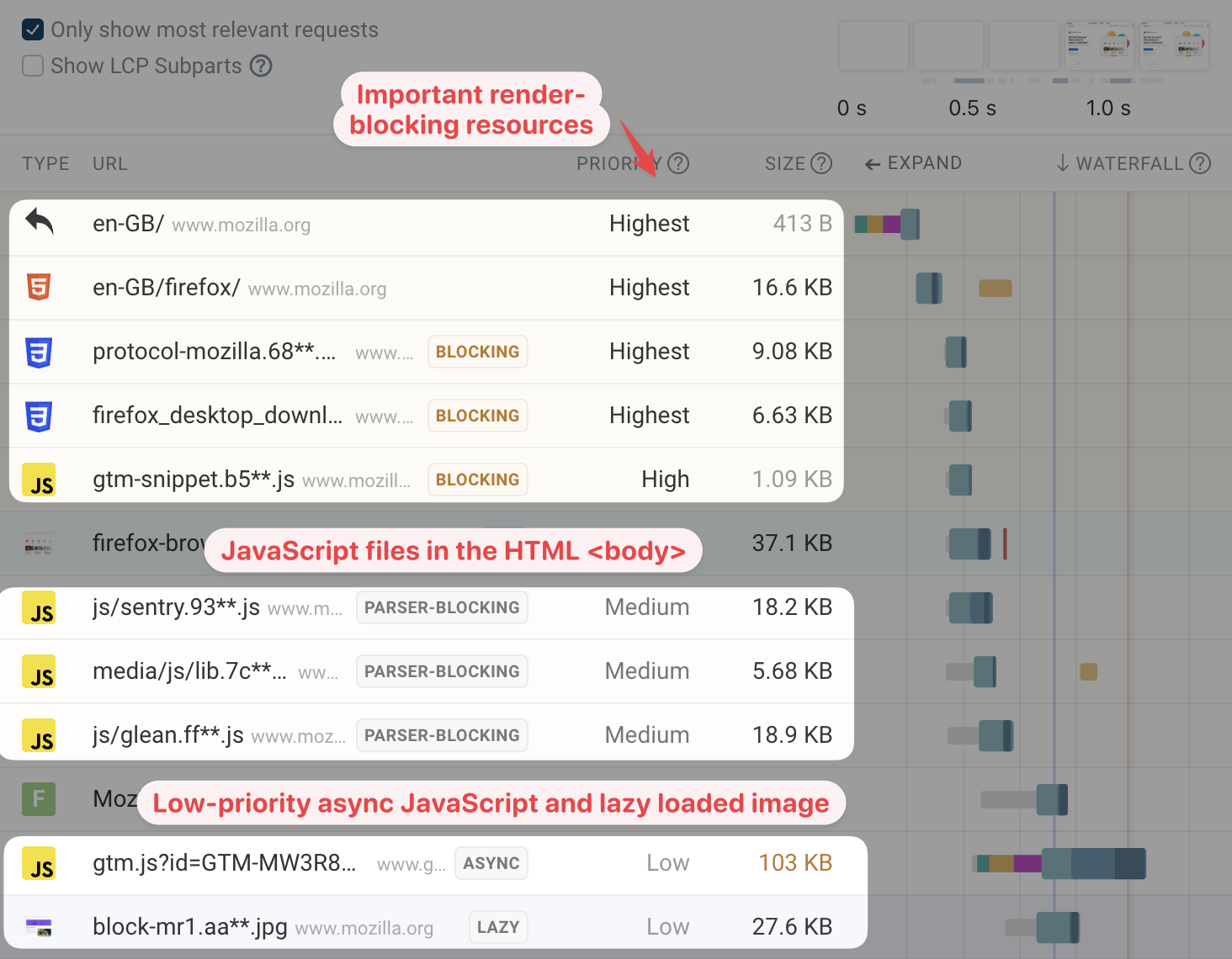Sort by TYPE column header

tap(45, 163)
